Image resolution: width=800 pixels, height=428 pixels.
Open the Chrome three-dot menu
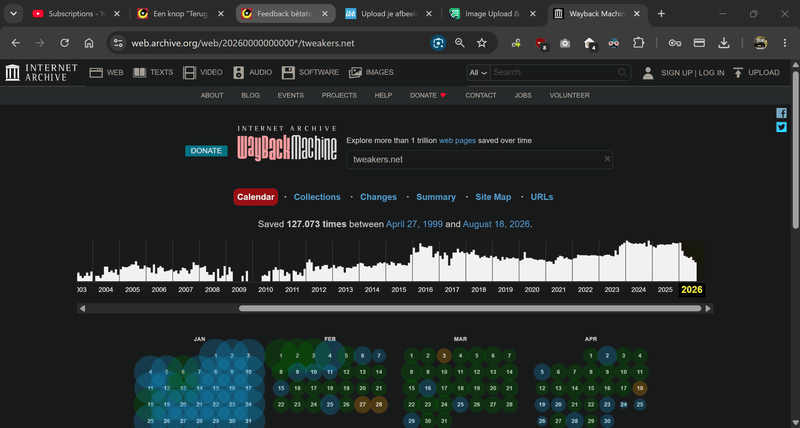tap(785, 43)
